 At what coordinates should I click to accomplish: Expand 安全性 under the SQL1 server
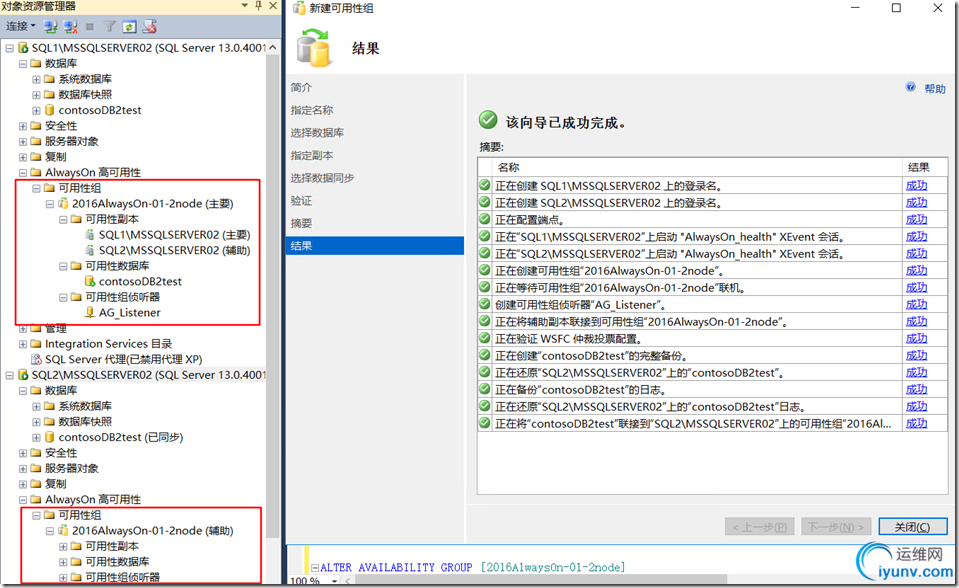(23, 126)
